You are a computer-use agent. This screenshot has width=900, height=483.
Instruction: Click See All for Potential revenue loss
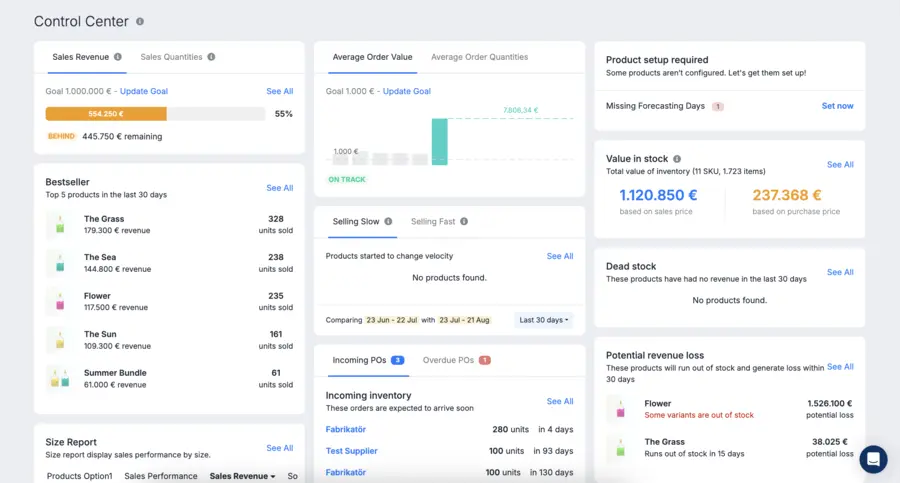[840, 366]
